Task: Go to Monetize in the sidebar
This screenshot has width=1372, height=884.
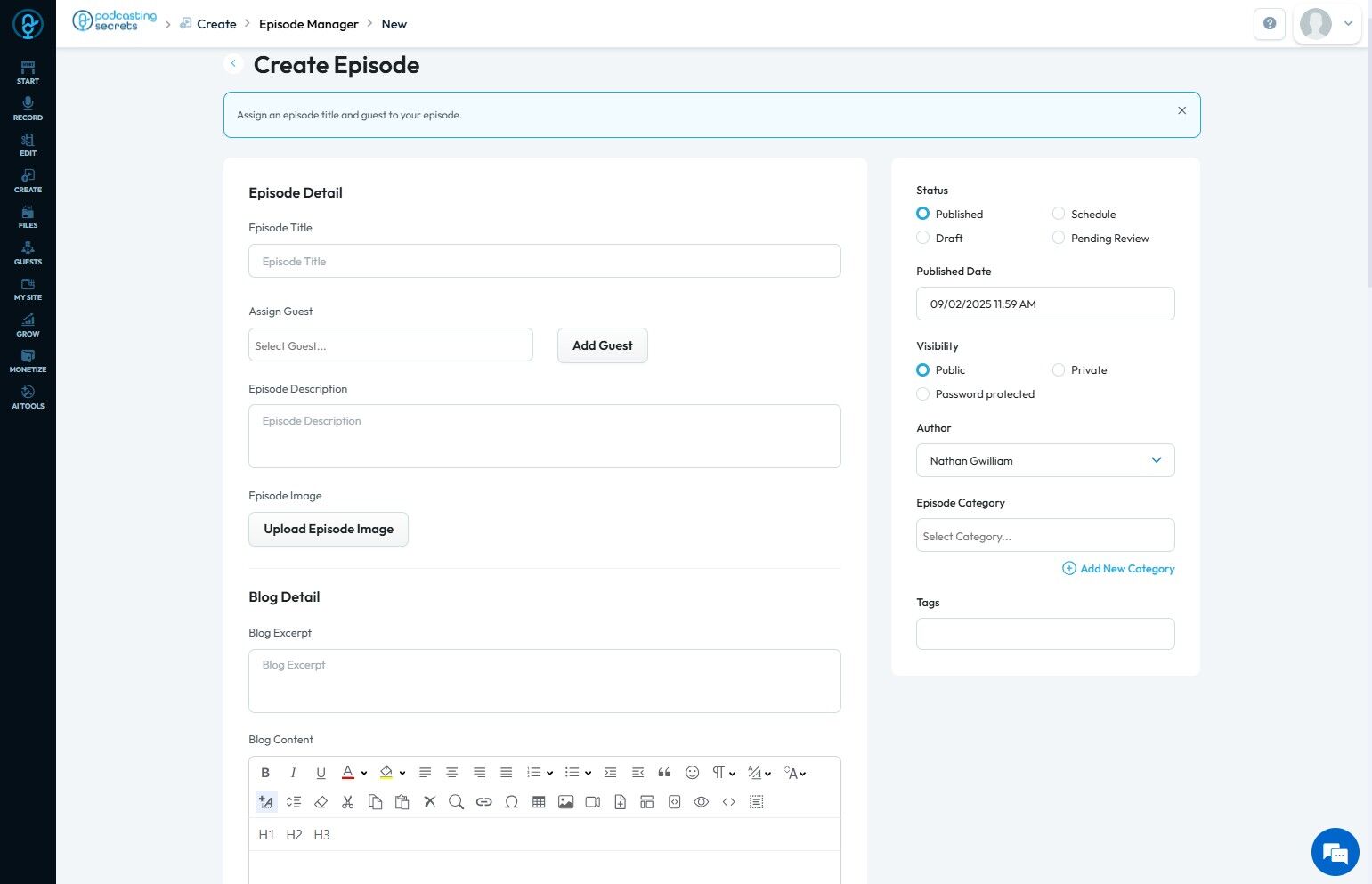Action: click(28, 361)
